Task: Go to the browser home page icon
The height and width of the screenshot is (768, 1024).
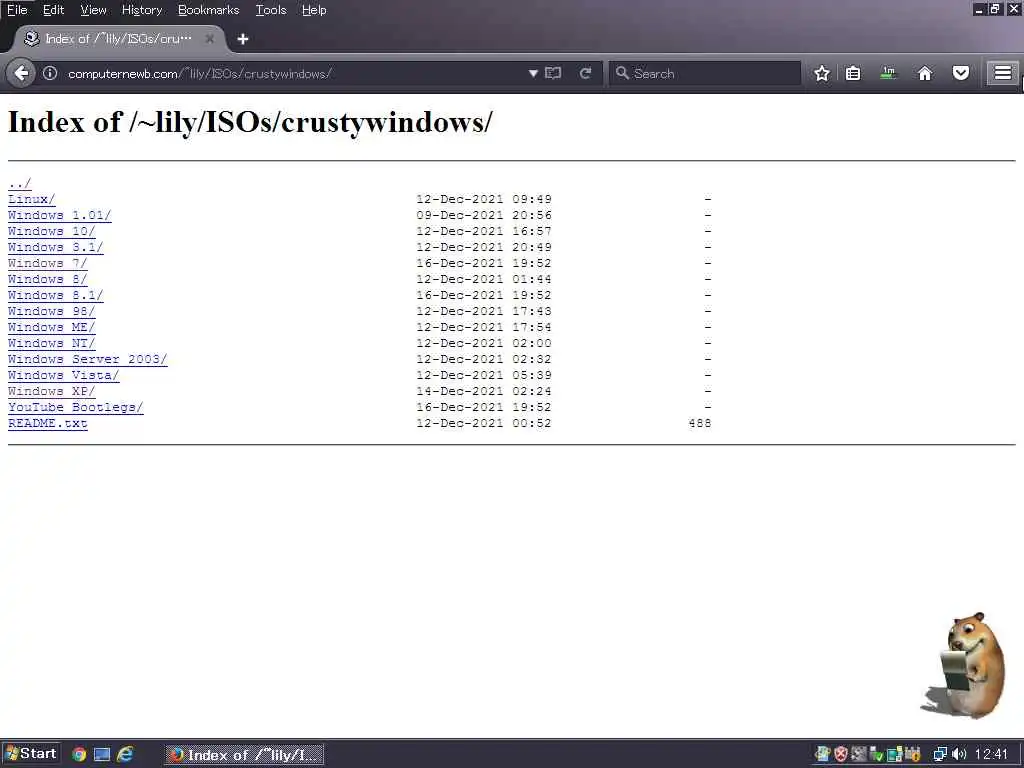Action: pos(925,73)
